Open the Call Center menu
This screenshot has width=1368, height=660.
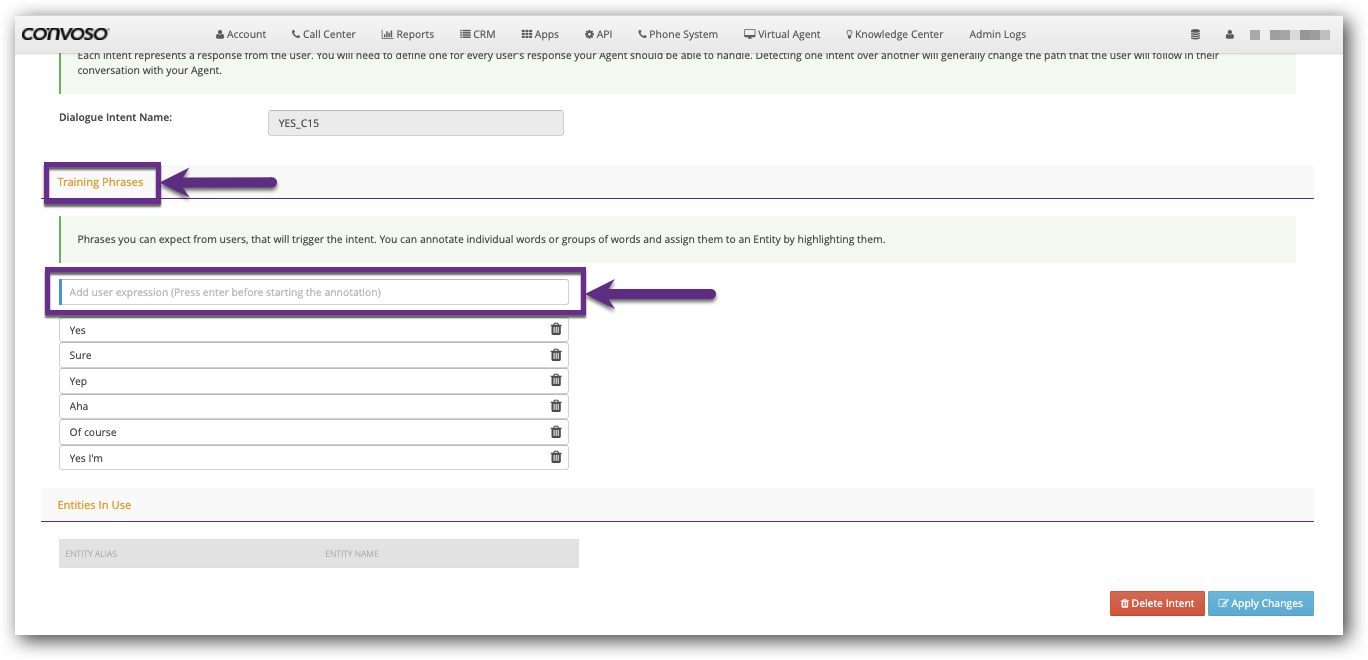pos(323,34)
